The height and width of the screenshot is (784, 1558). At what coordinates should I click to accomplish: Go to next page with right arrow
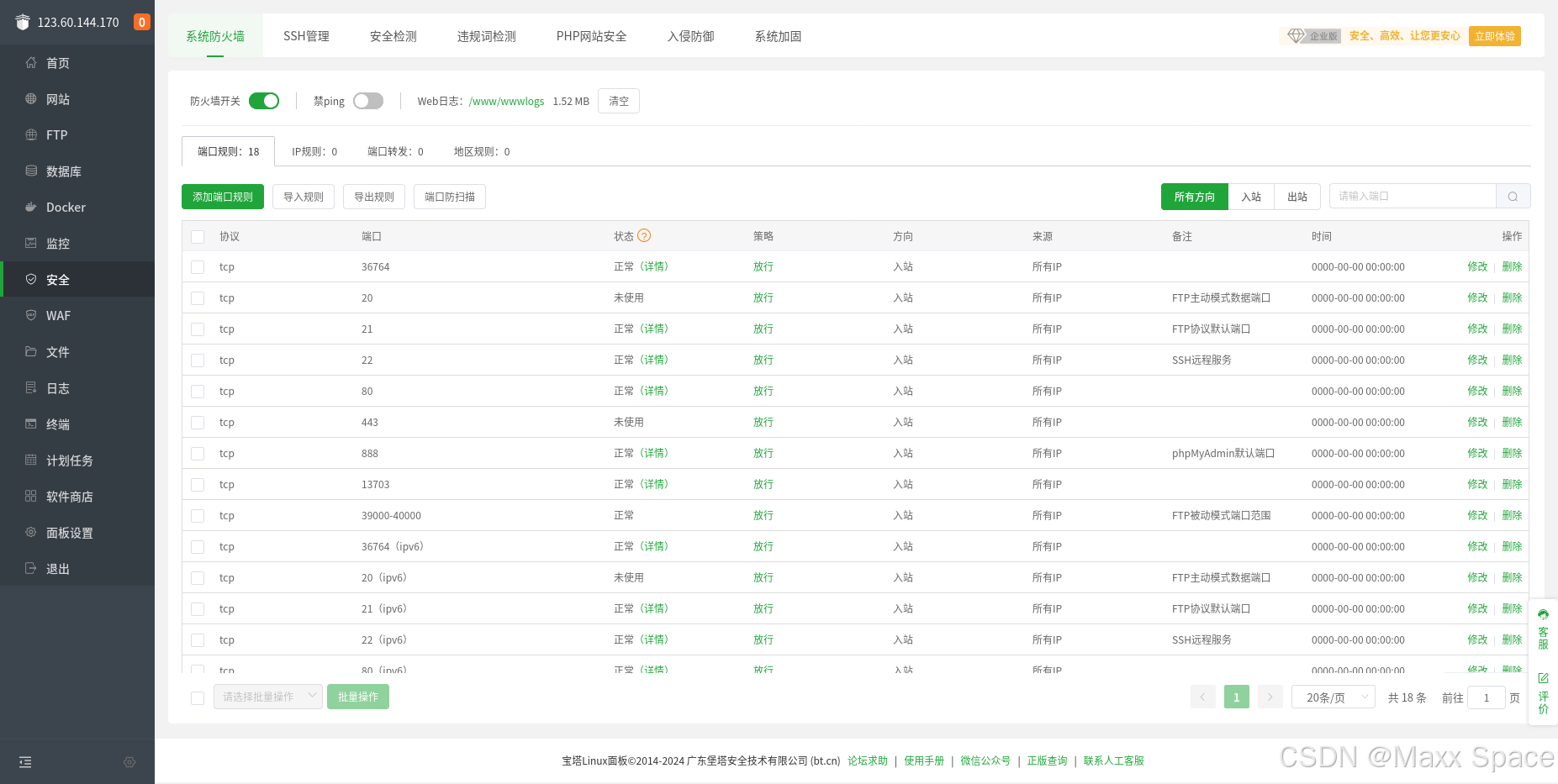coord(1270,697)
